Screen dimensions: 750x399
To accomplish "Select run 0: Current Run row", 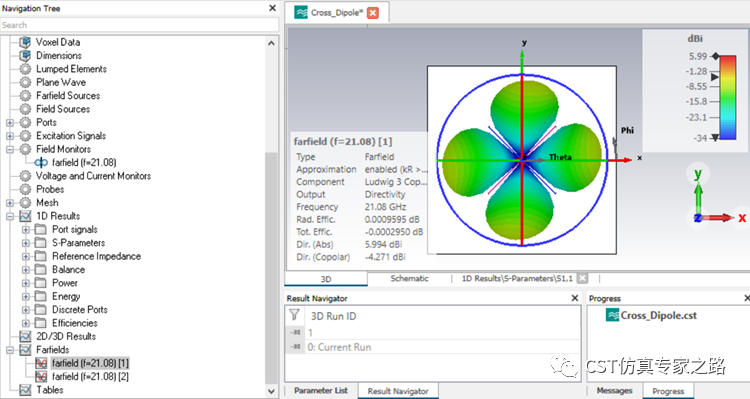I will [x=433, y=347].
